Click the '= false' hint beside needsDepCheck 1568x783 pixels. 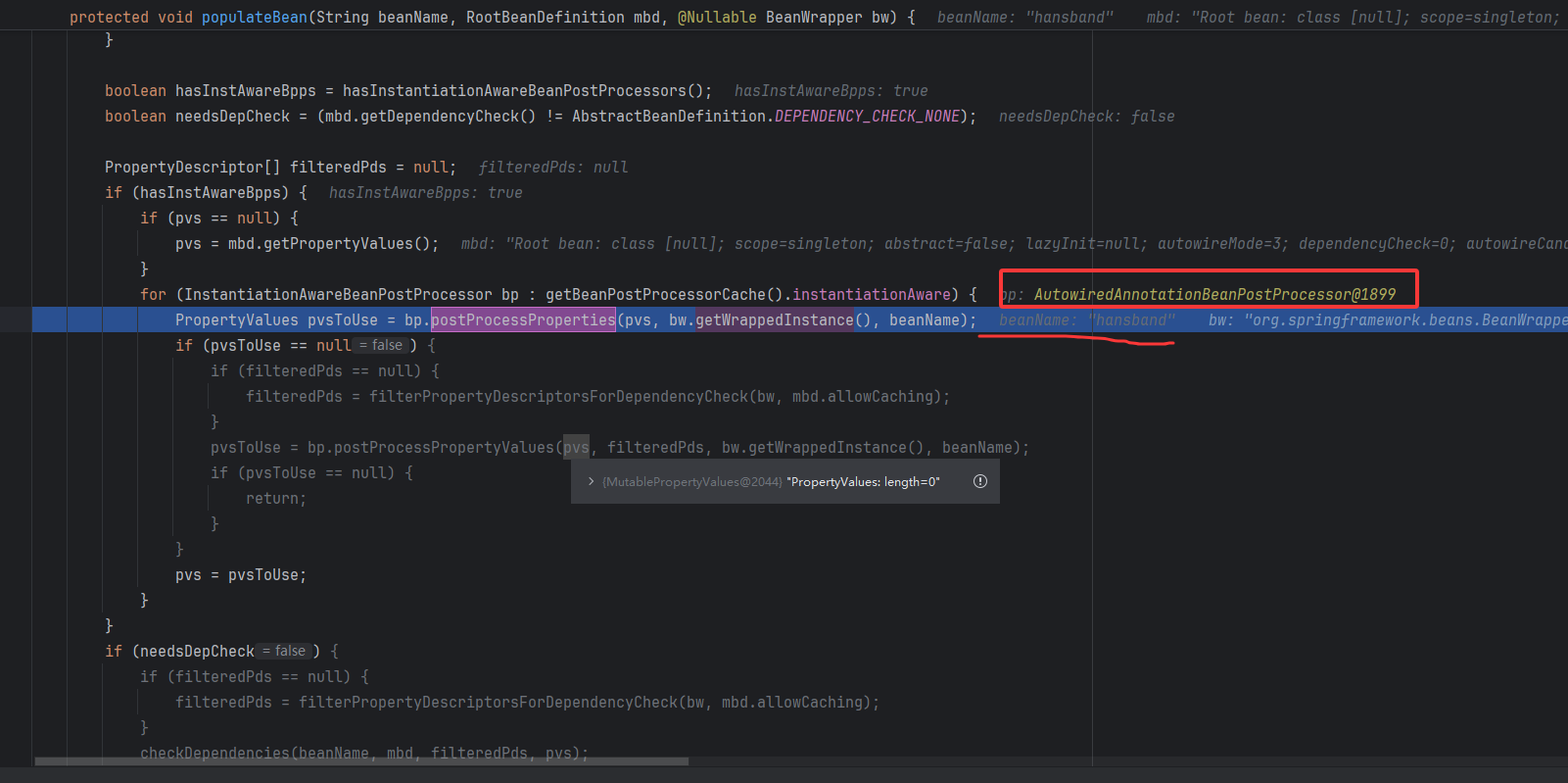tap(285, 652)
